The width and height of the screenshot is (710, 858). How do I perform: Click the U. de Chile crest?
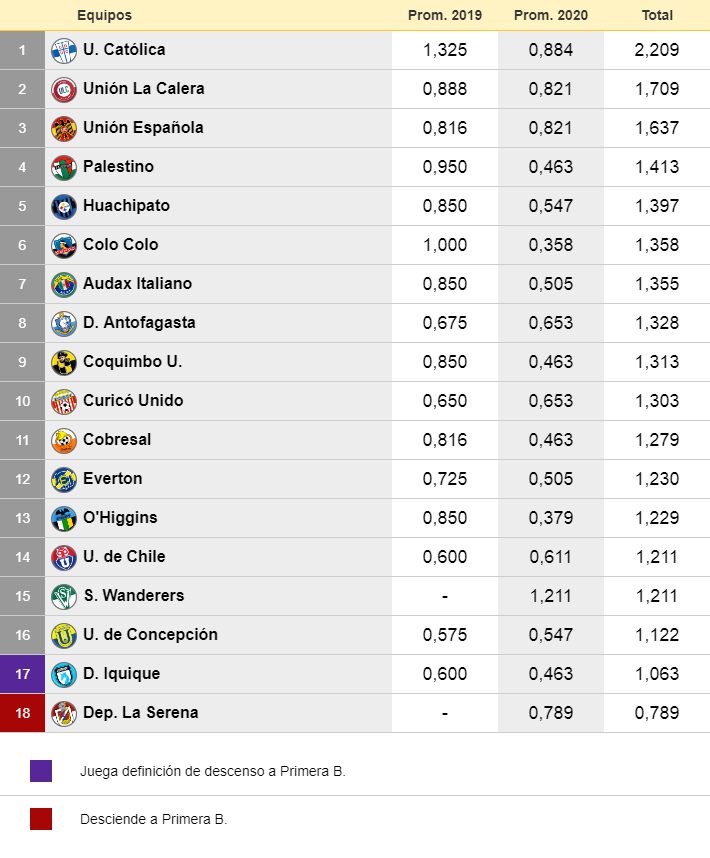pos(64,557)
